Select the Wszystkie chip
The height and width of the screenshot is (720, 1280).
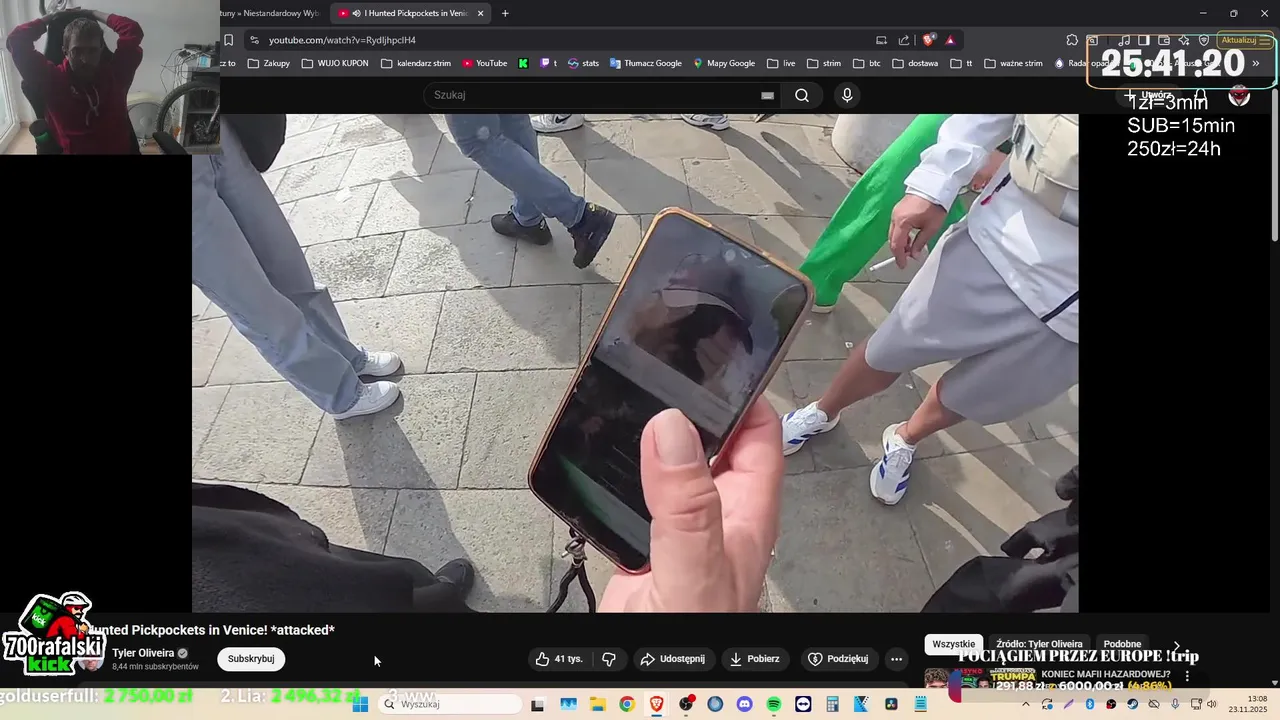953,644
